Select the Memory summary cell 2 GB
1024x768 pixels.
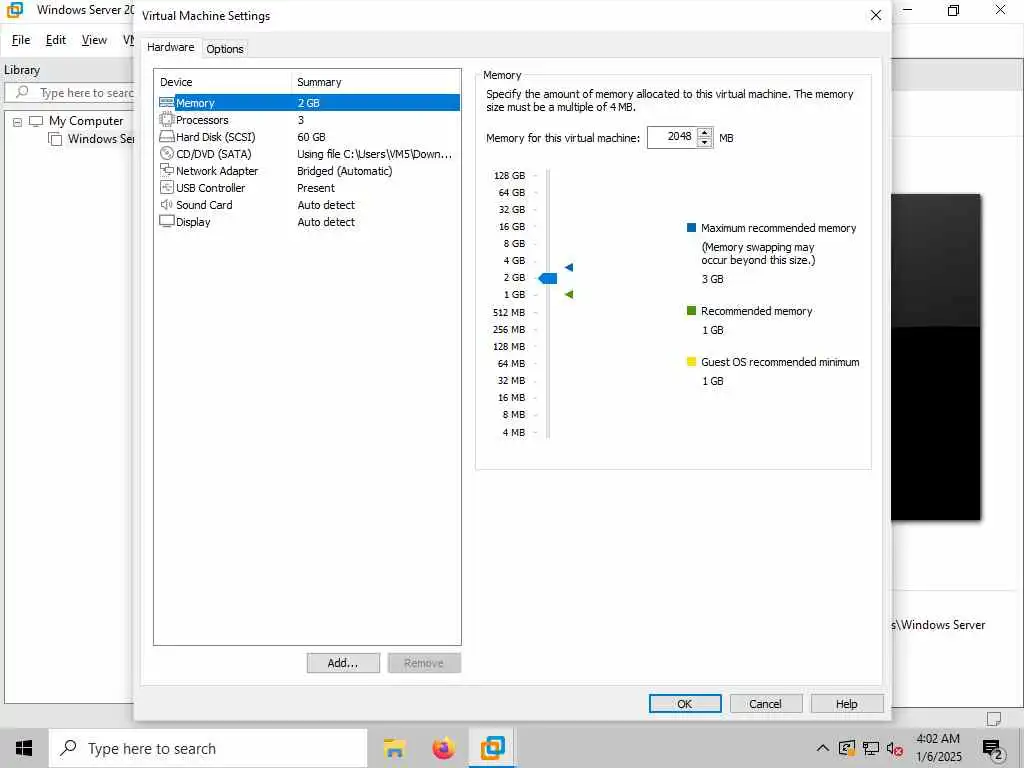pos(308,103)
